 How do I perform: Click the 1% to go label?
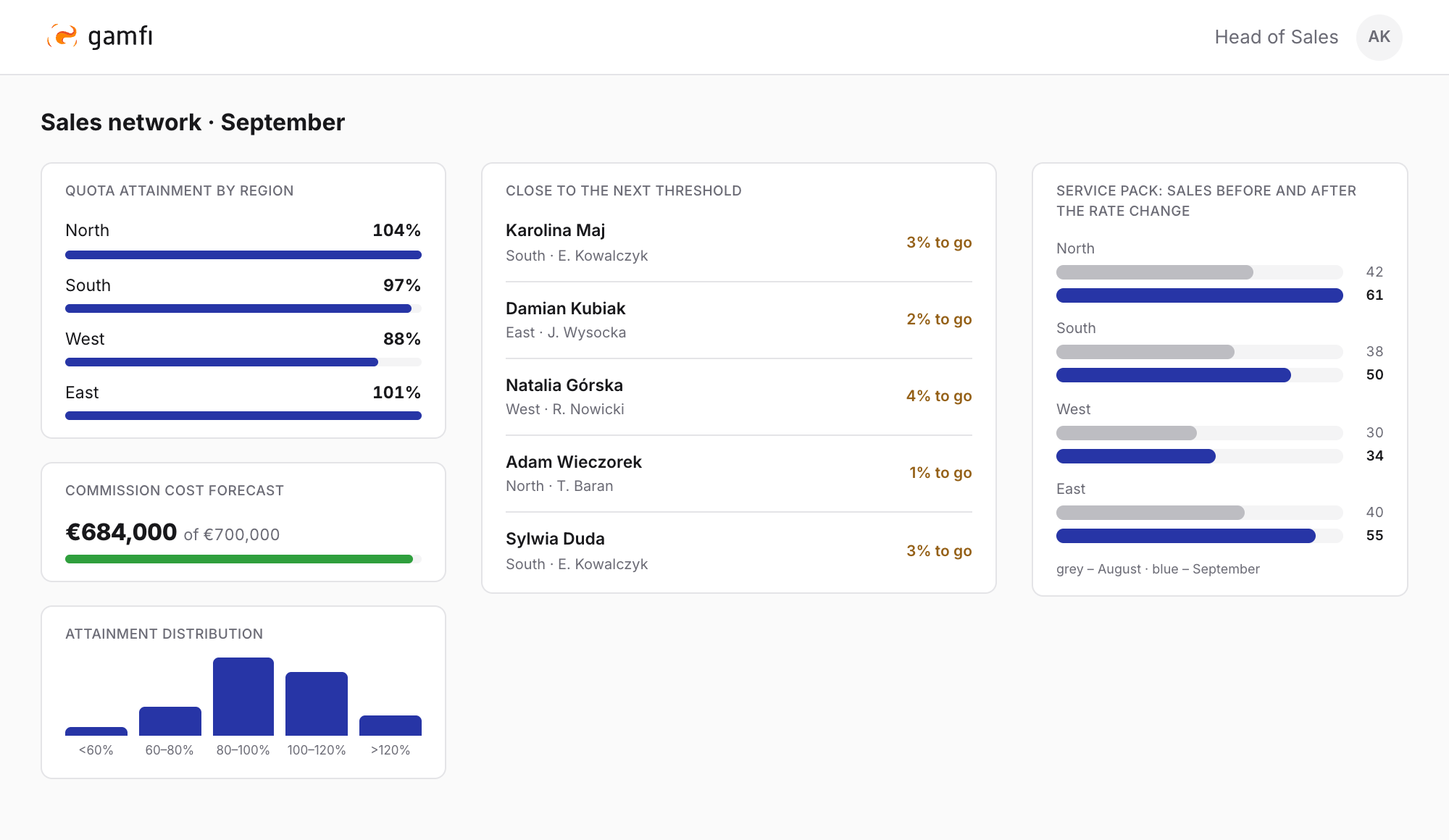tap(940, 473)
